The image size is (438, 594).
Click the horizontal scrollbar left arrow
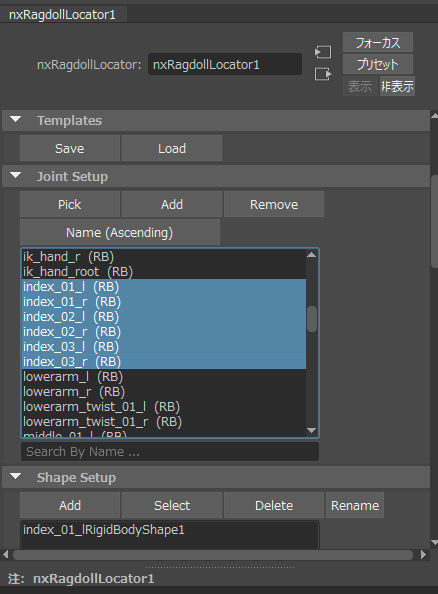click(x=5, y=555)
